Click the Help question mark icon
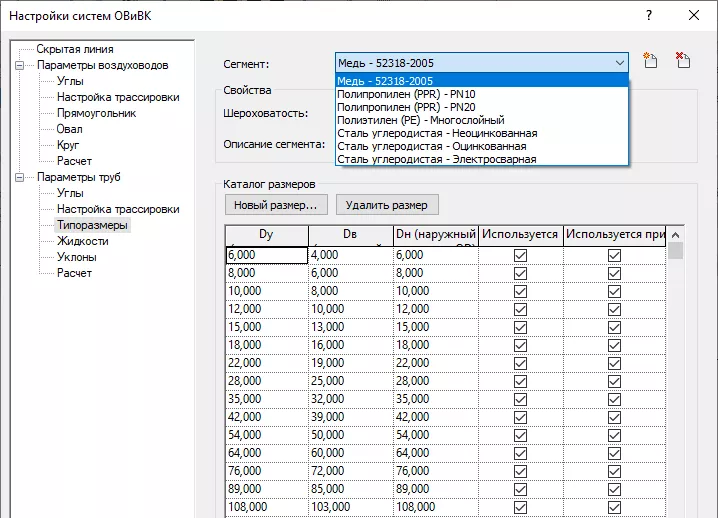 coord(650,16)
